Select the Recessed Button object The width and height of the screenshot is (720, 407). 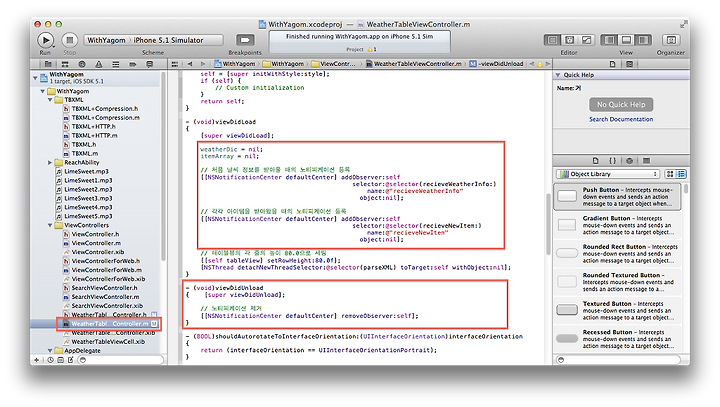[617, 339]
